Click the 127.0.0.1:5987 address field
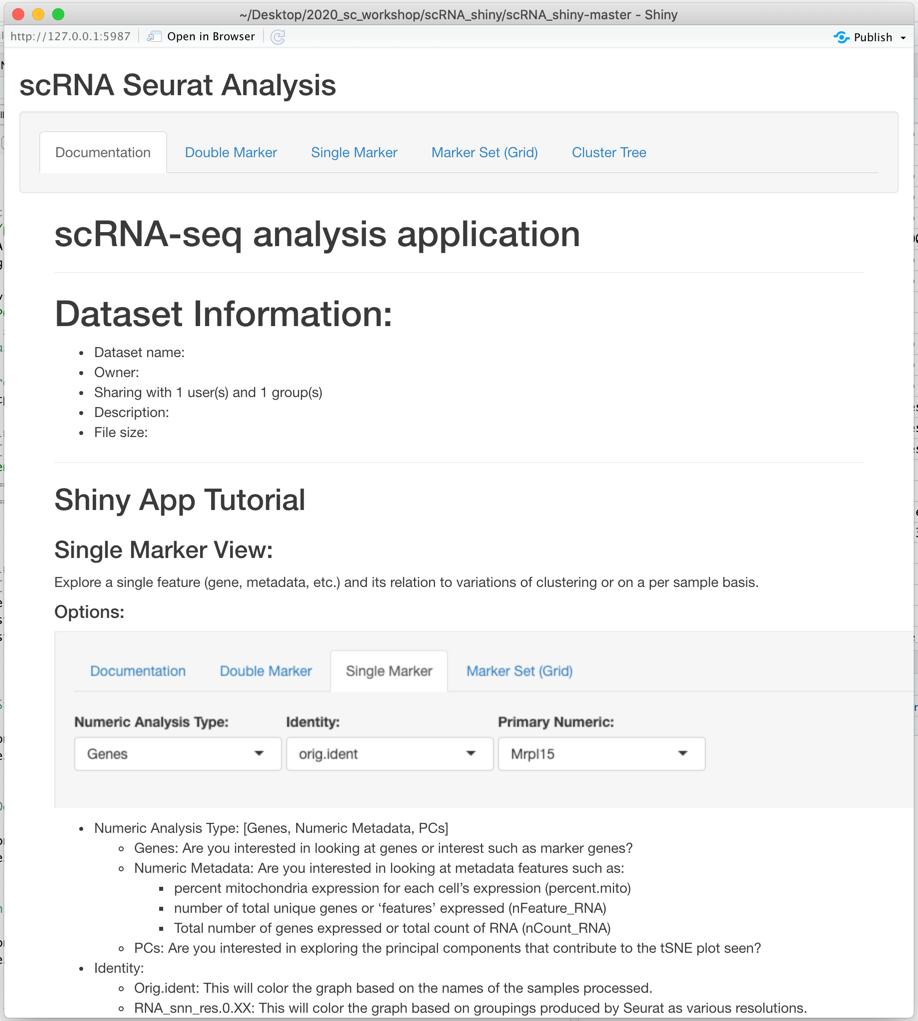The height and width of the screenshot is (1021, 918). click(70, 37)
